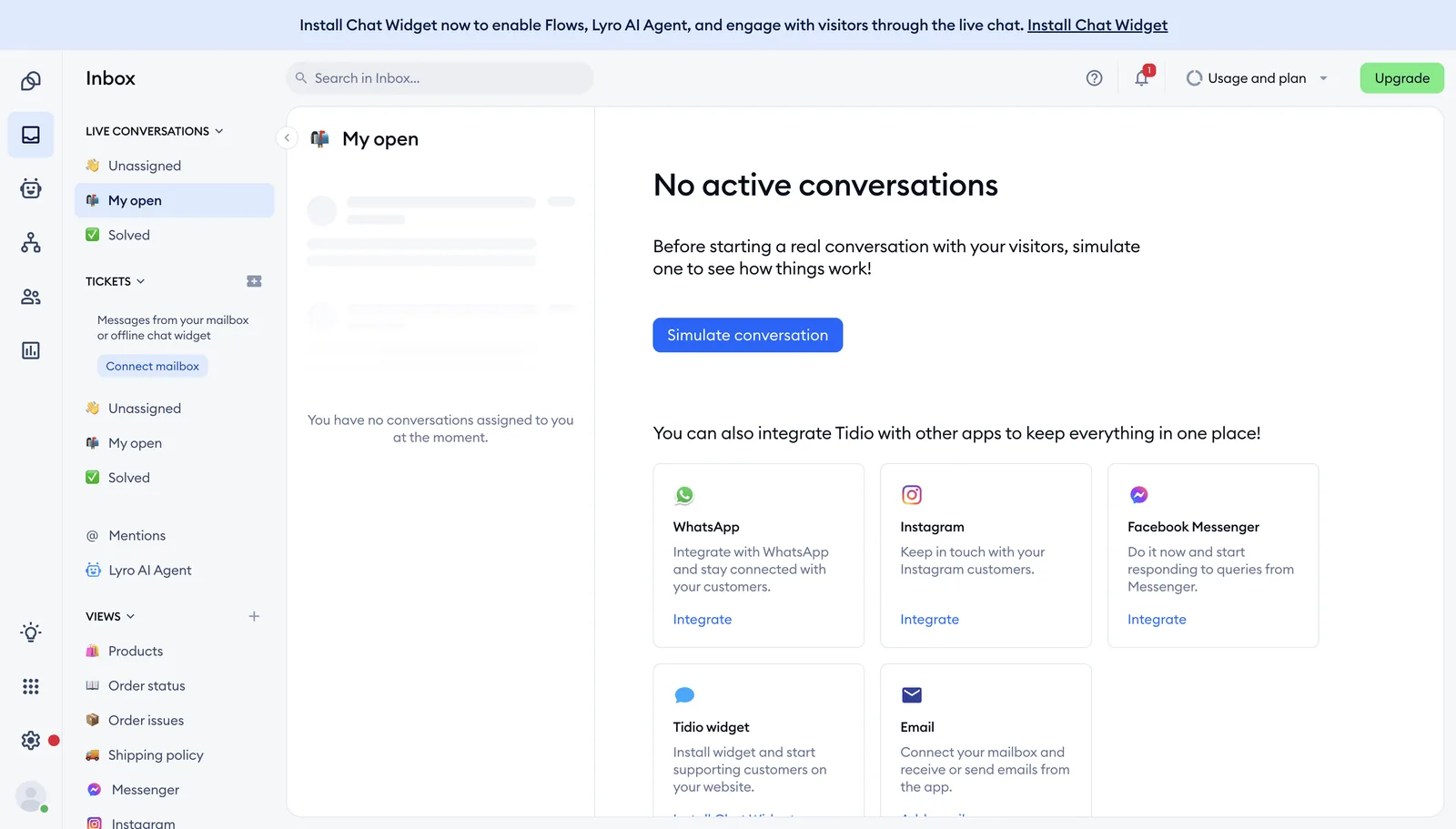Click the Email envelope icon
This screenshot has height=829, width=1456.
point(912,695)
